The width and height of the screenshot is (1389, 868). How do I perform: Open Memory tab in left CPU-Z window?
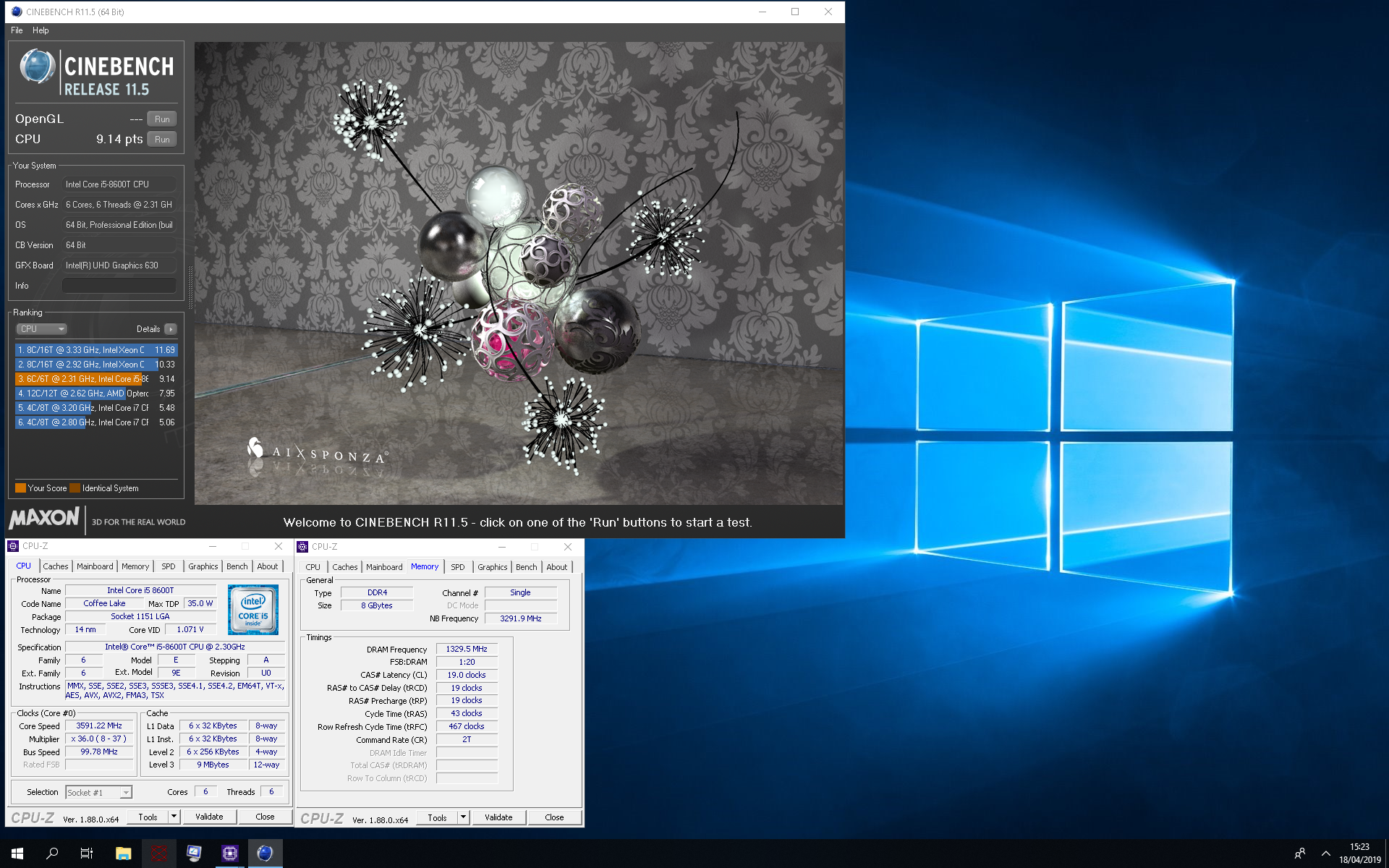pyautogui.click(x=135, y=566)
